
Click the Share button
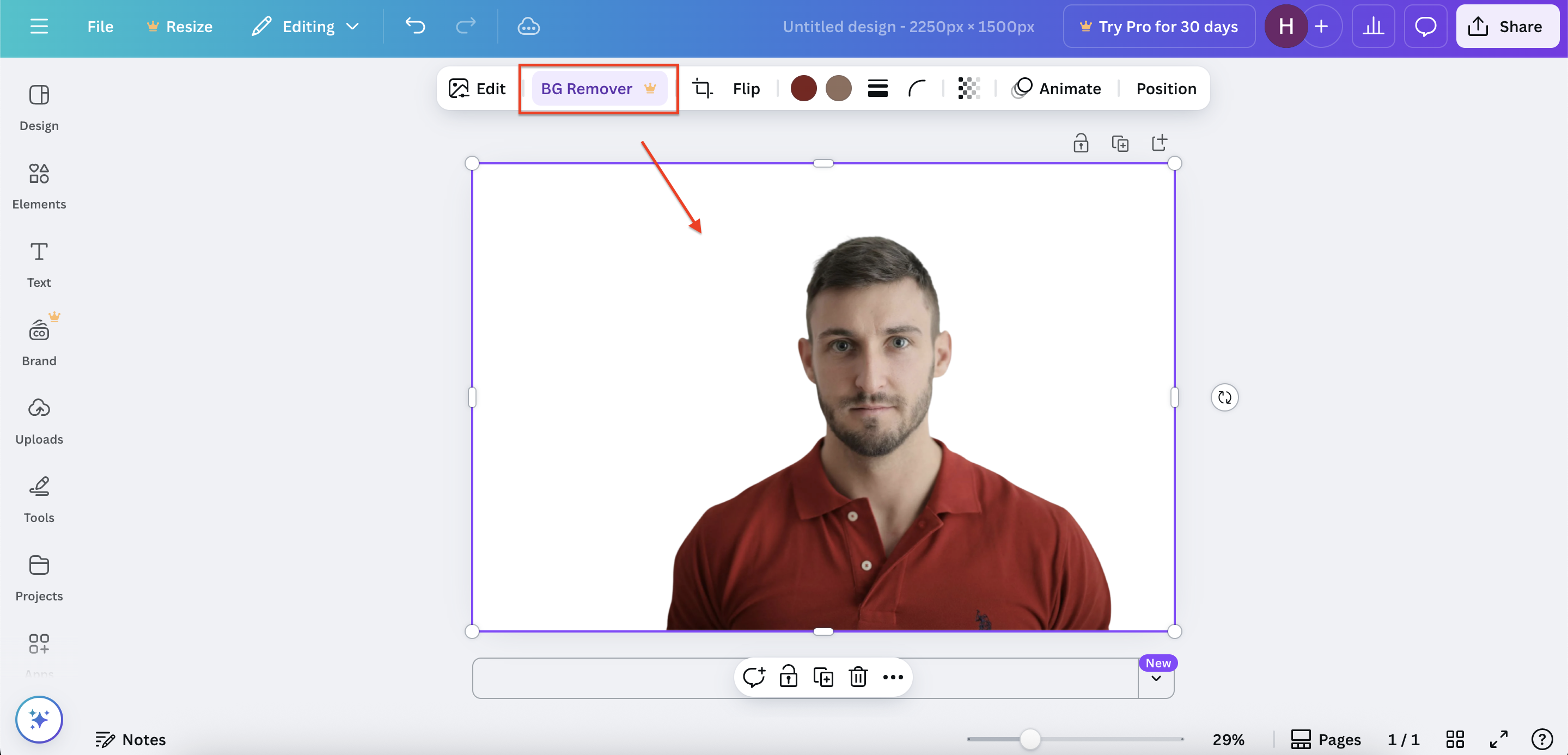pyautogui.click(x=1506, y=26)
